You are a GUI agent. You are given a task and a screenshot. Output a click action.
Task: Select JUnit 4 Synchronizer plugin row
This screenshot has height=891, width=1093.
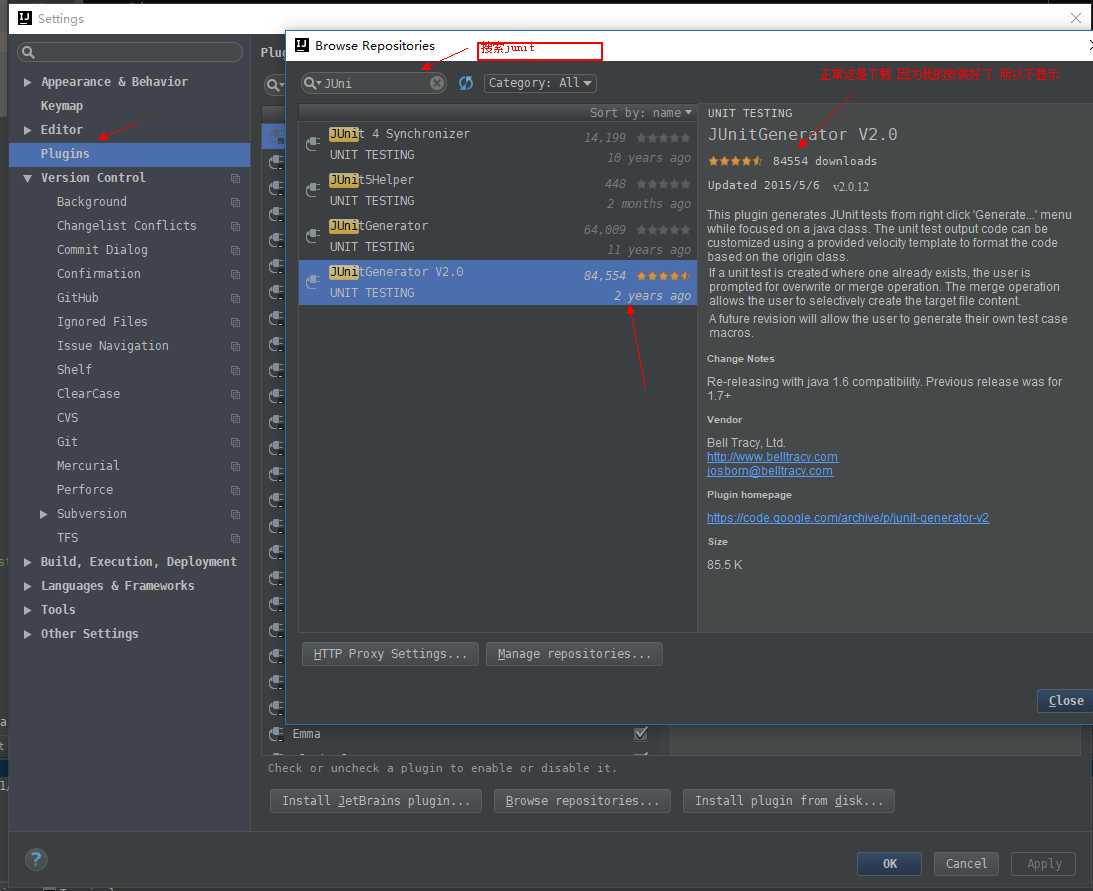[x=498, y=144]
